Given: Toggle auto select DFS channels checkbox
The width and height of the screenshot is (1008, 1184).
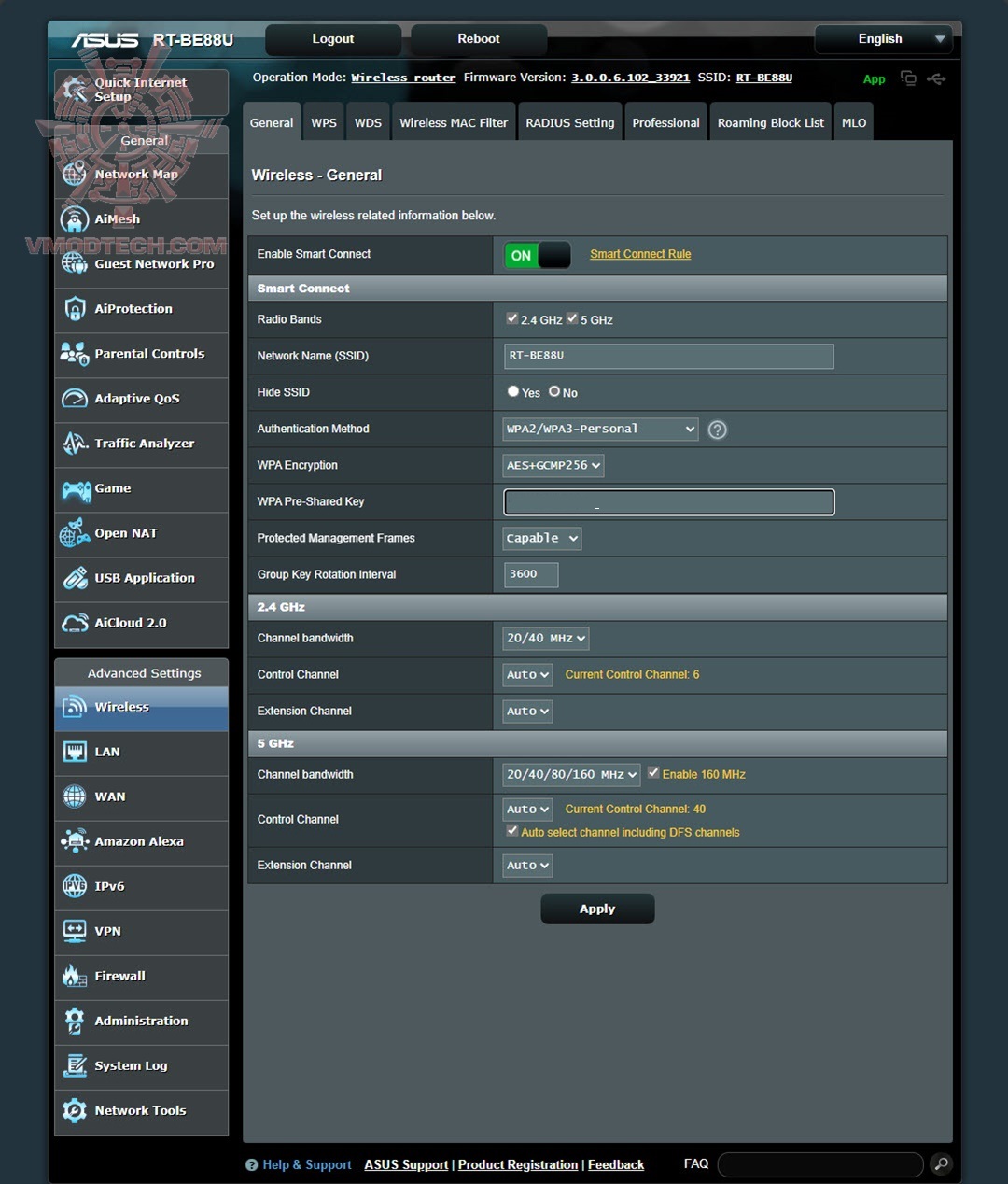Looking at the screenshot, I should click(x=512, y=831).
